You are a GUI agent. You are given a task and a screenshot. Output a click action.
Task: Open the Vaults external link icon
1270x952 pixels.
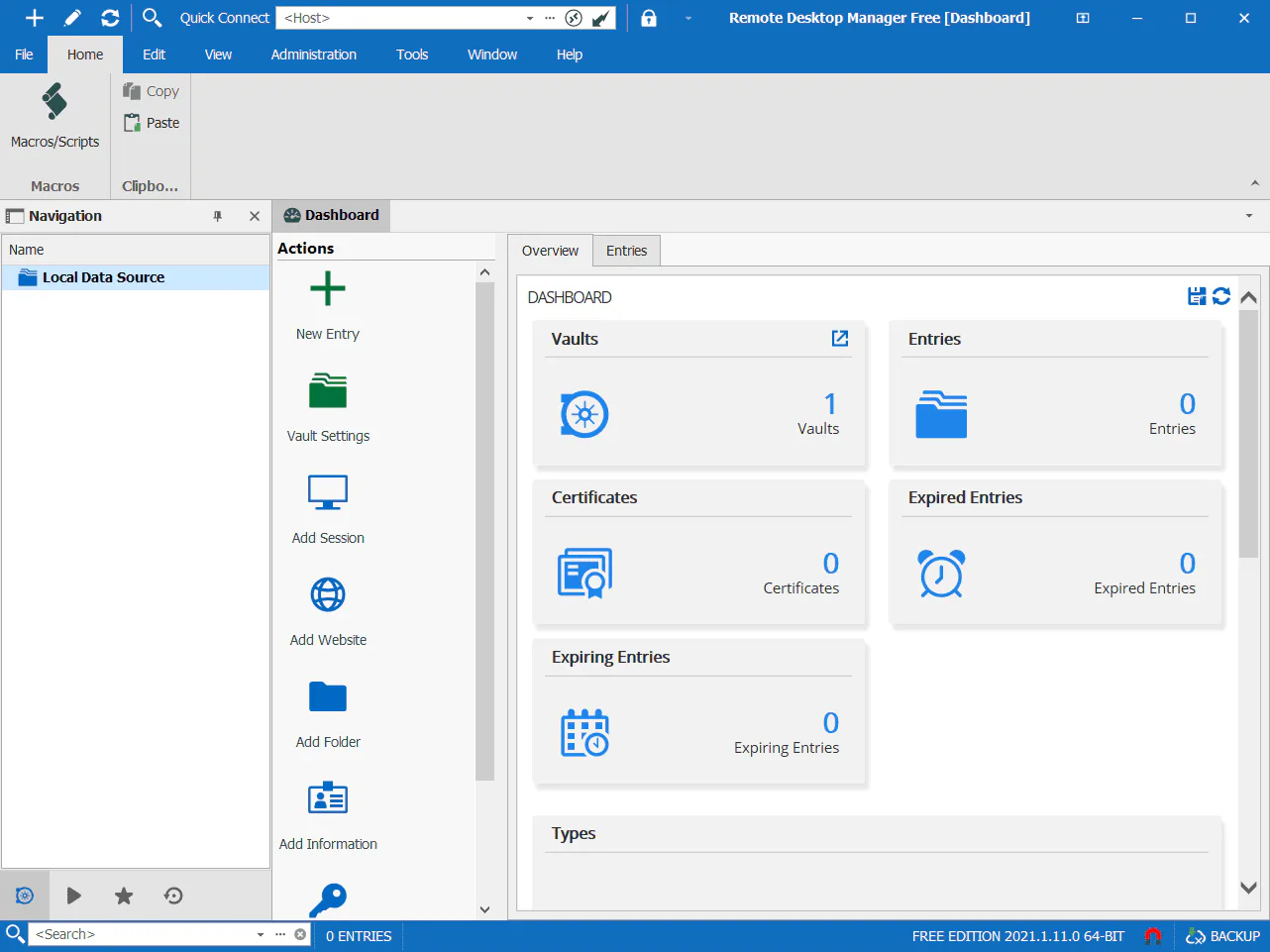click(x=840, y=339)
